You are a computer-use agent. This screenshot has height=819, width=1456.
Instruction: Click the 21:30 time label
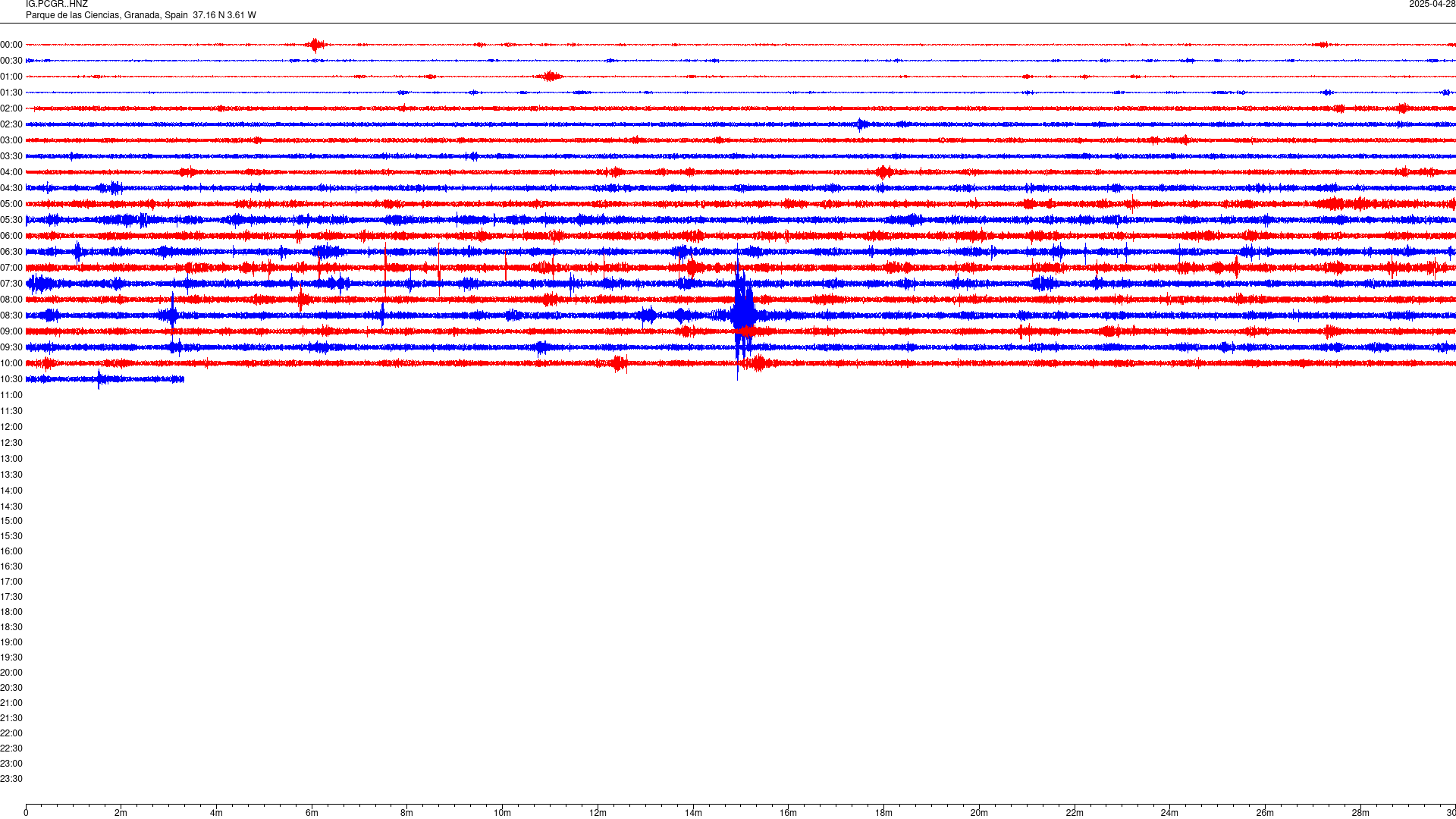[11, 718]
